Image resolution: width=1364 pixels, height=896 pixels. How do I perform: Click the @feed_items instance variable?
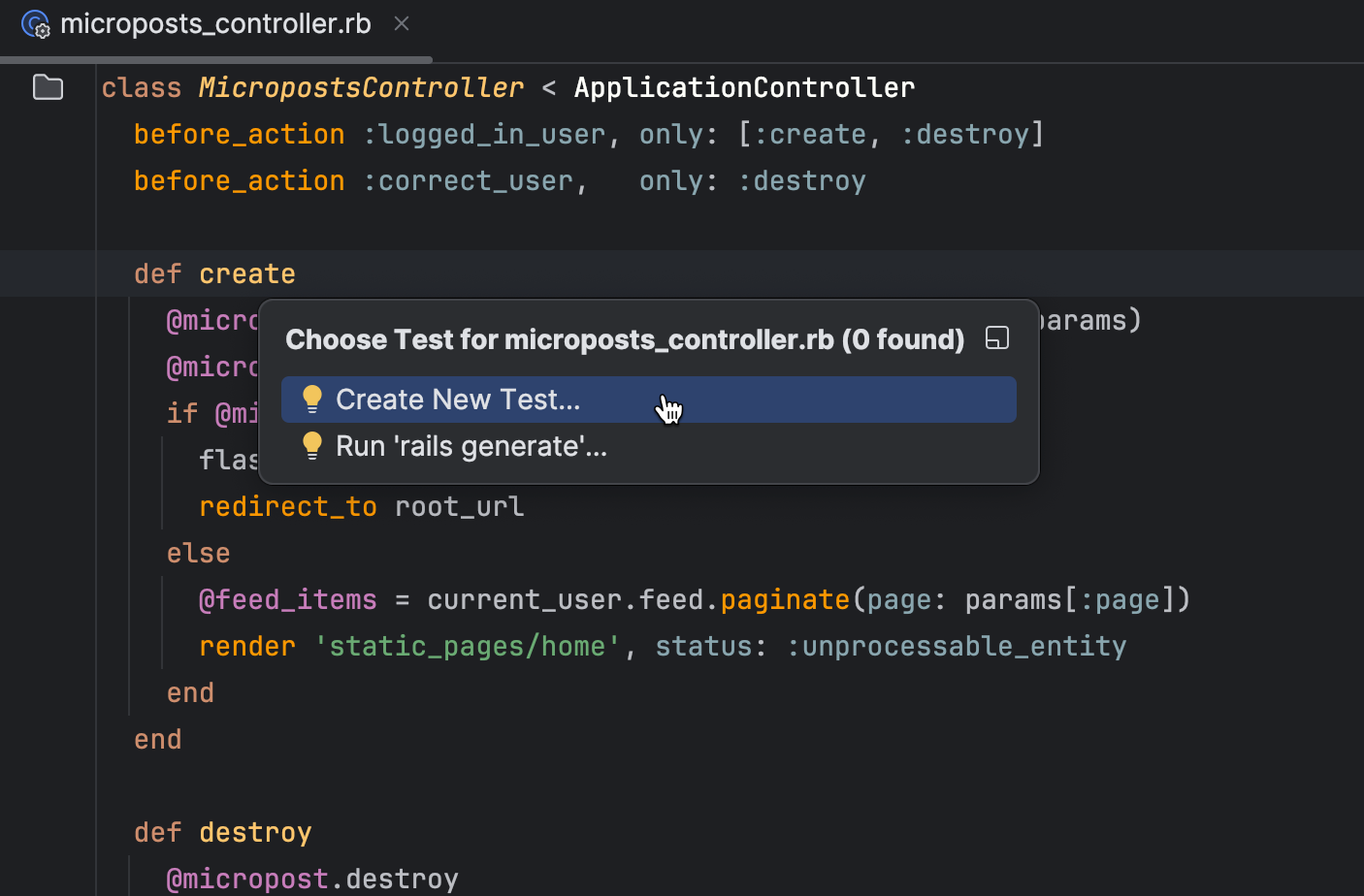click(288, 599)
